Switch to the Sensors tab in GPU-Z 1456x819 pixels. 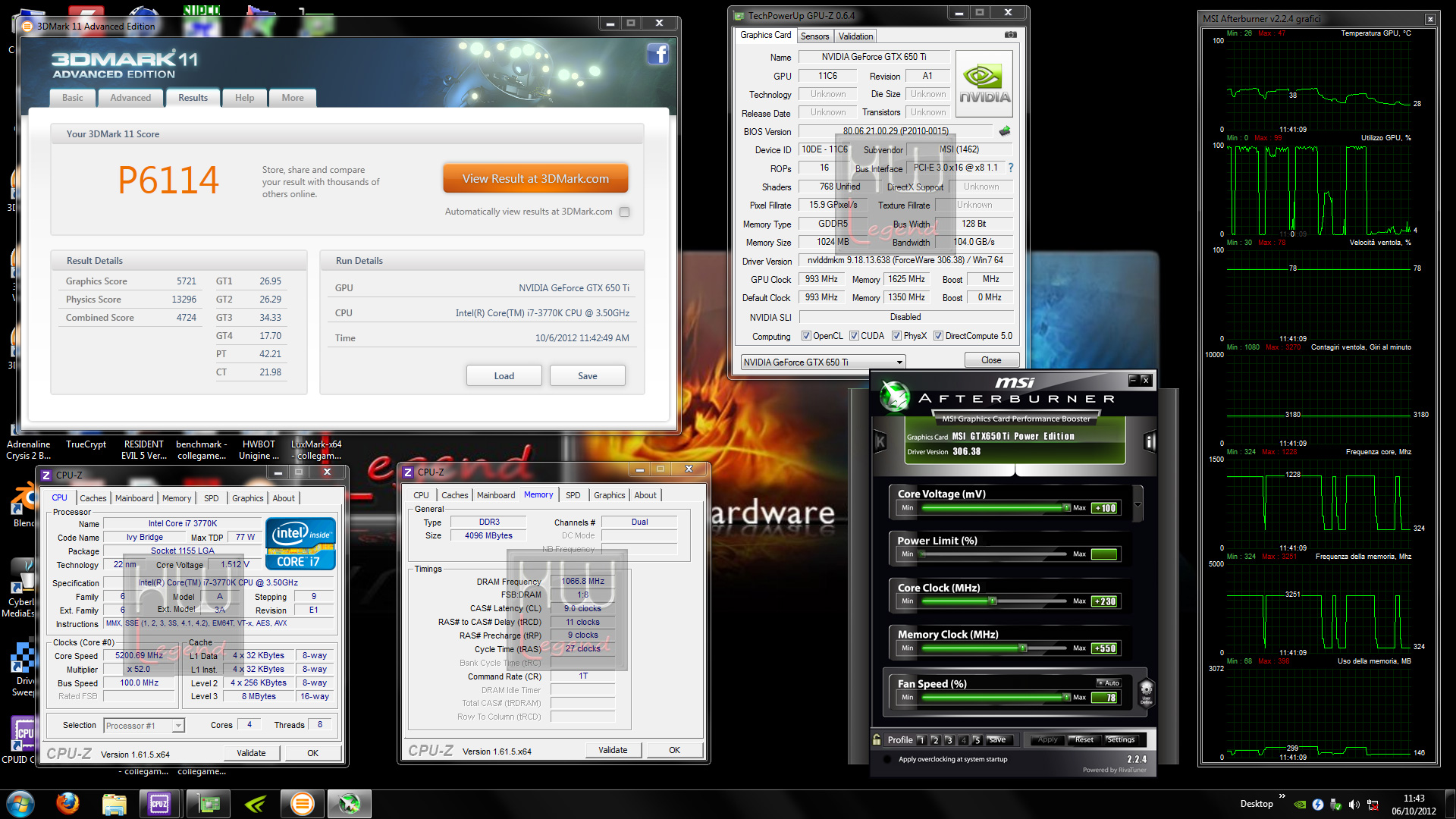point(814,36)
